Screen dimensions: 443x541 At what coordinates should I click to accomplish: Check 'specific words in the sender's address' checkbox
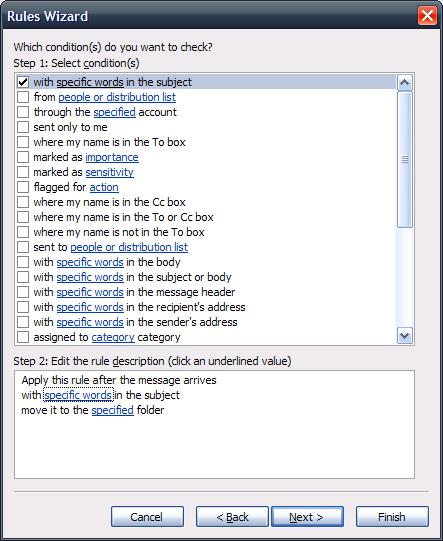[23, 322]
